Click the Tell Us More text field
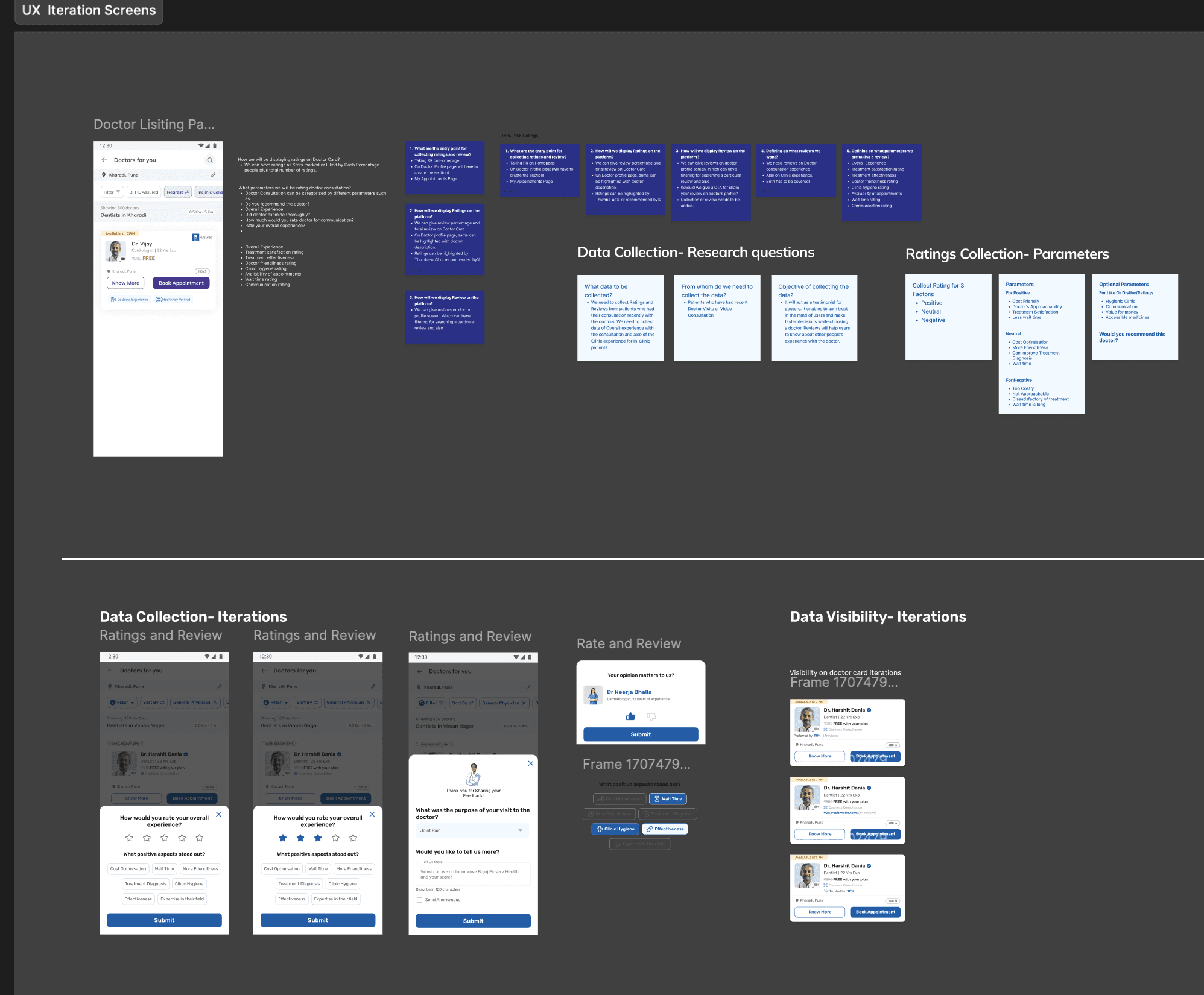 click(473, 874)
